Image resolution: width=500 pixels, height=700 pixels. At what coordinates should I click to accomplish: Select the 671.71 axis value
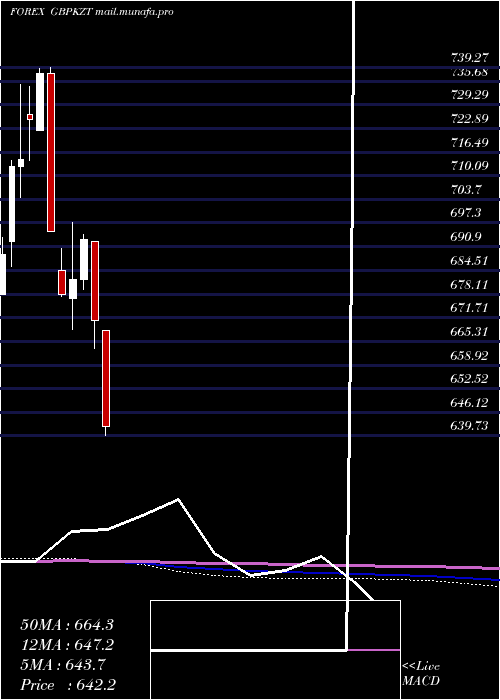[469, 308]
